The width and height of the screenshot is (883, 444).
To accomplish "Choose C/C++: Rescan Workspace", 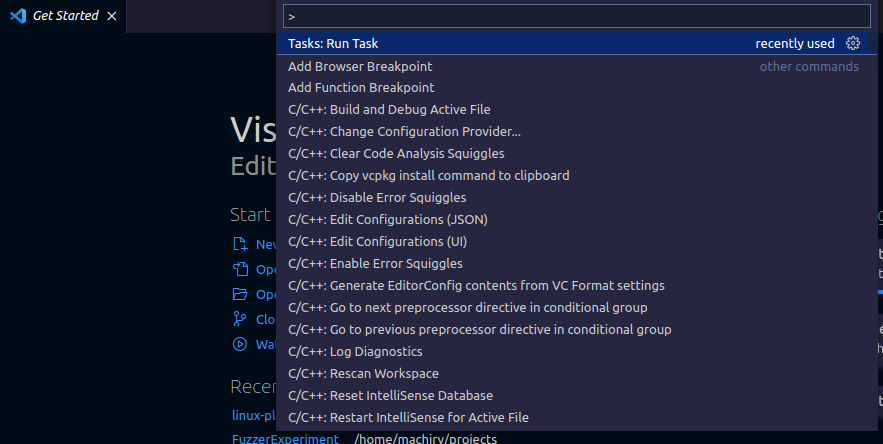I will (577, 374).
